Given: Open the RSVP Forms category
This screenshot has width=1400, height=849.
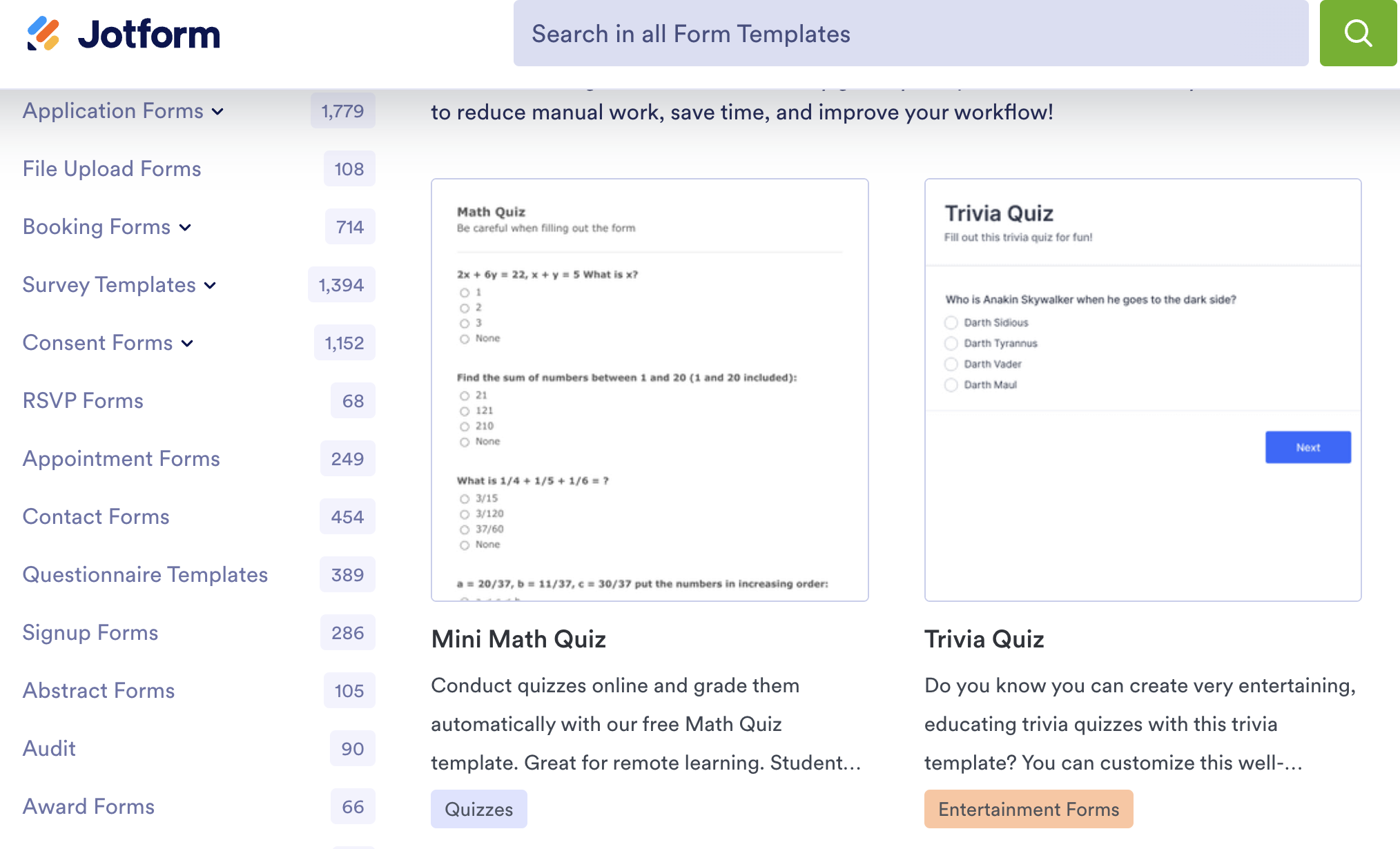Looking at the screenshot, I should 83,400.
